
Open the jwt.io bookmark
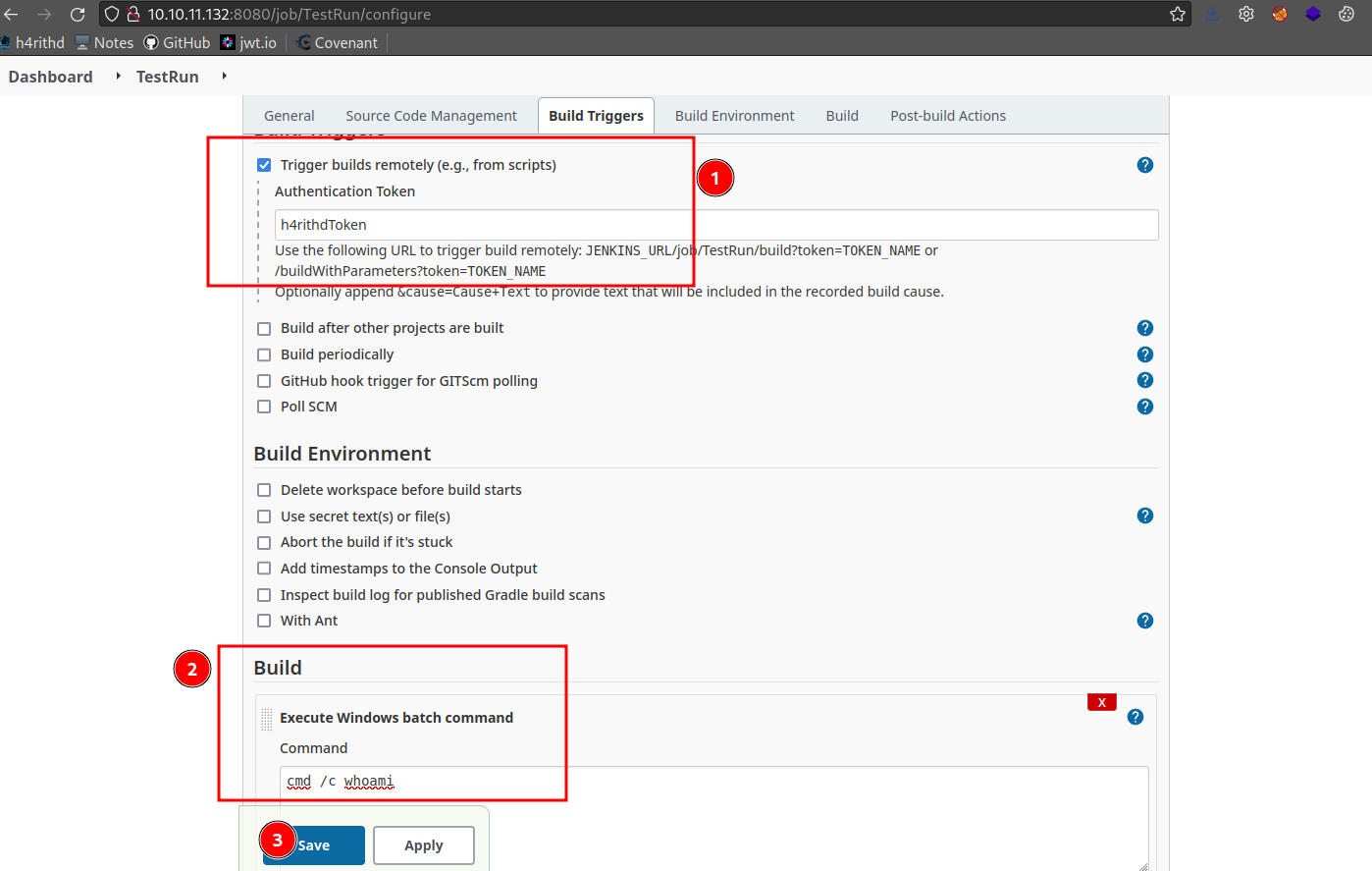point(248,42)
